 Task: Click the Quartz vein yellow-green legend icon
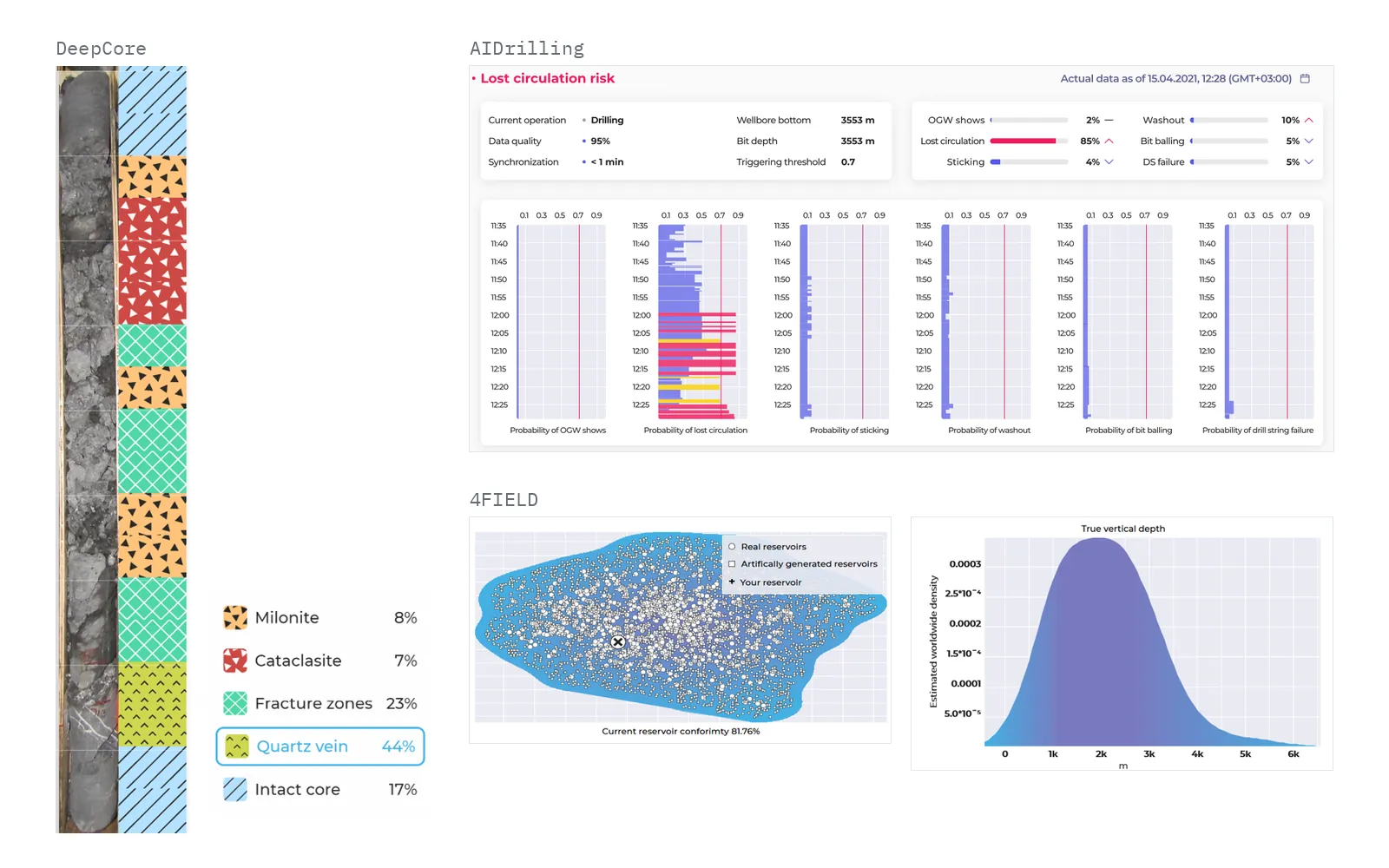(237, 746)
